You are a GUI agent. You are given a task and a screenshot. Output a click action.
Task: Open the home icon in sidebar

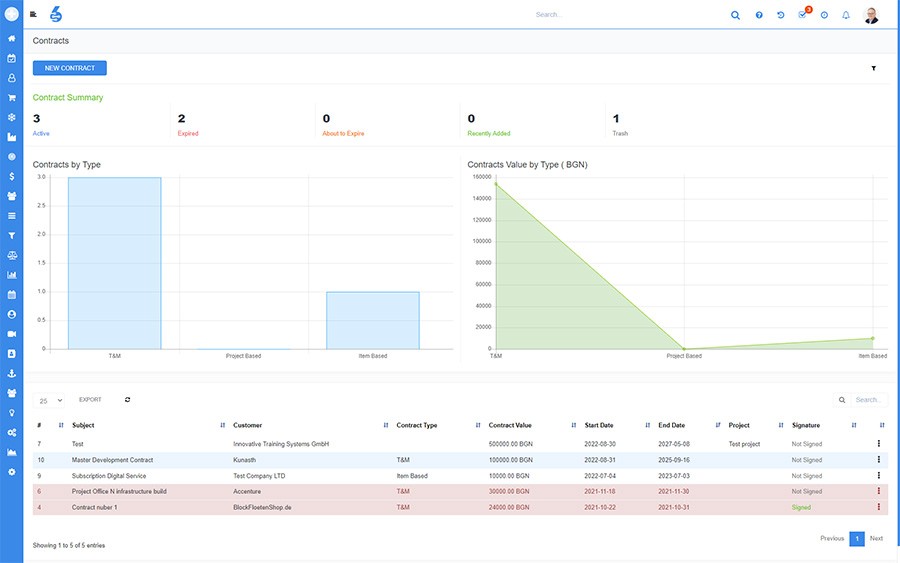(x=11, y=38)
